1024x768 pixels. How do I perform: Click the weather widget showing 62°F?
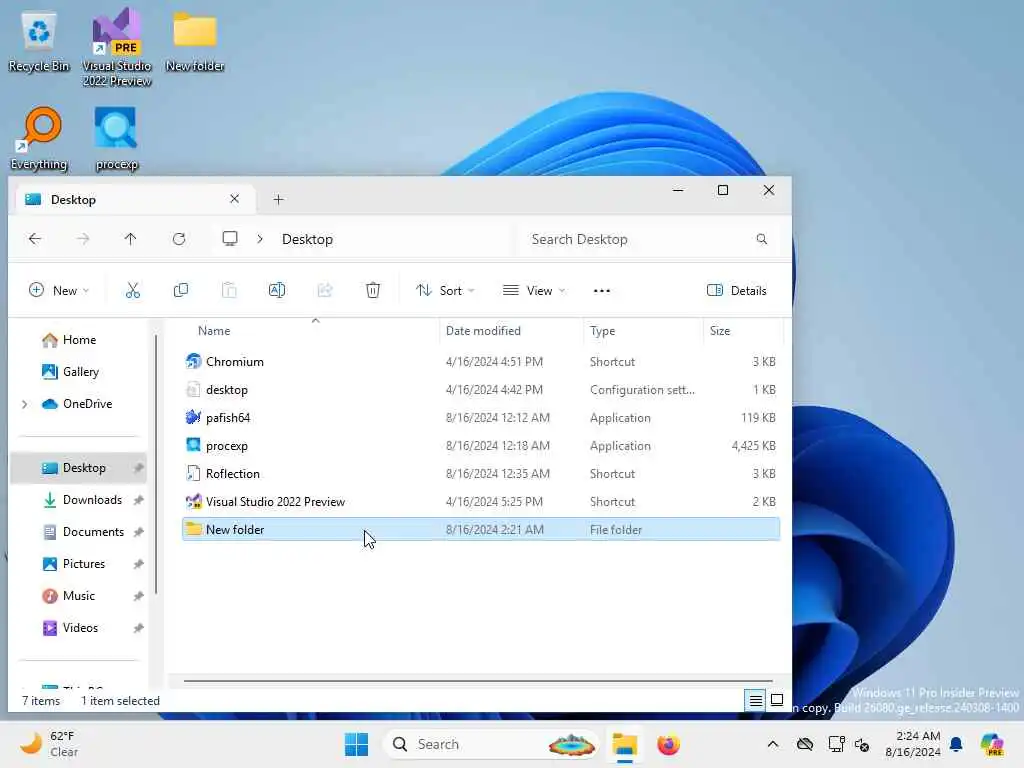(49, 744)
